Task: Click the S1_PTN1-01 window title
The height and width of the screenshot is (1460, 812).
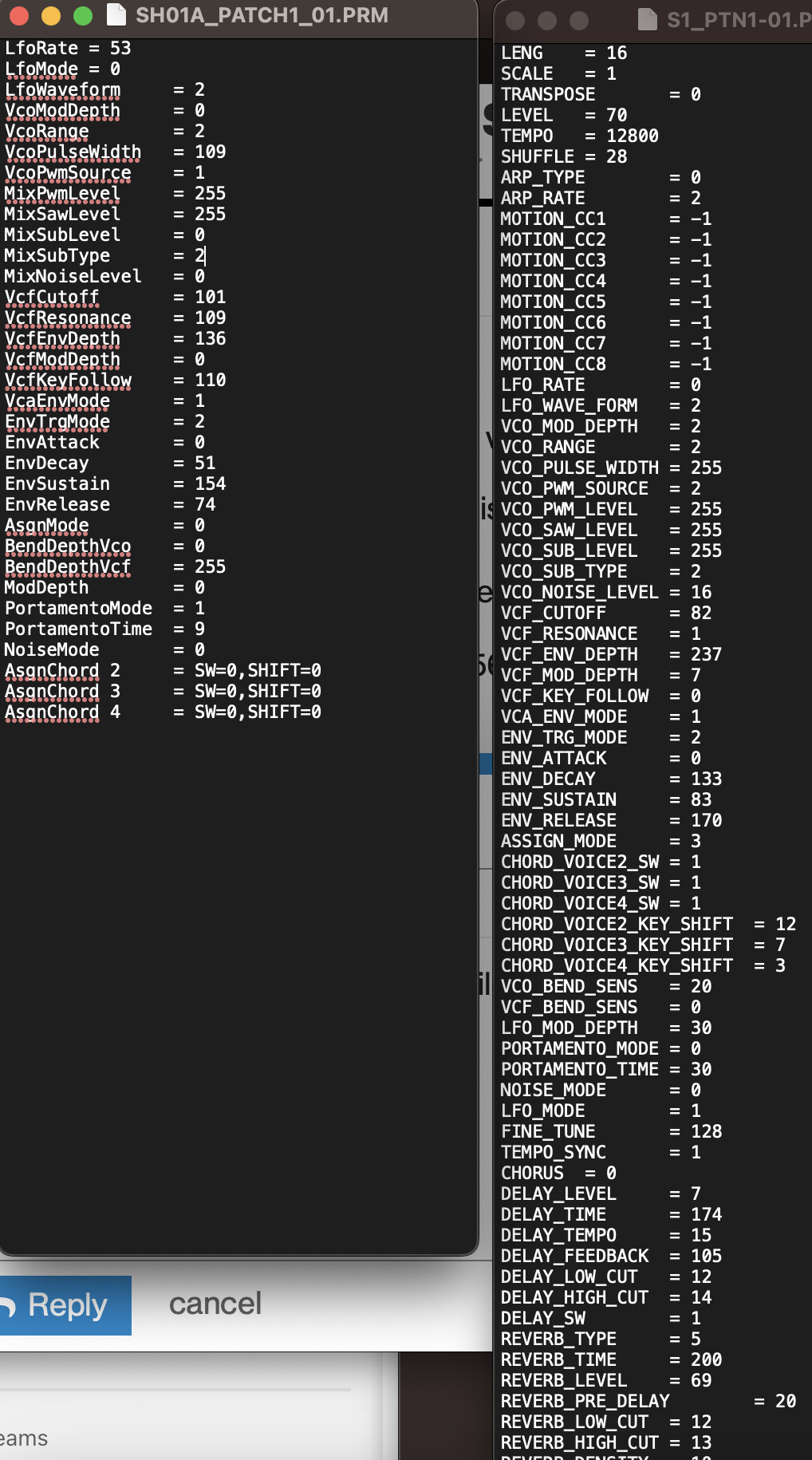Action: point(739,19)
